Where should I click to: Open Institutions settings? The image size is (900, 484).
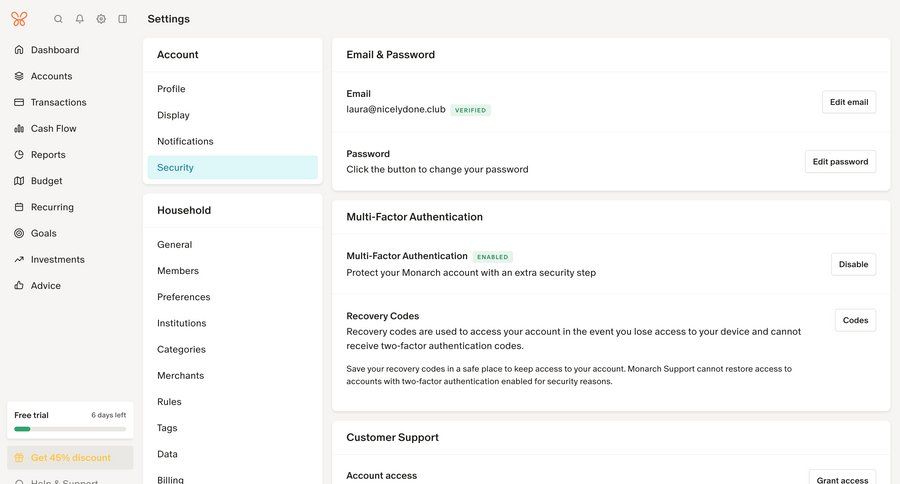[x=232, y=323]
